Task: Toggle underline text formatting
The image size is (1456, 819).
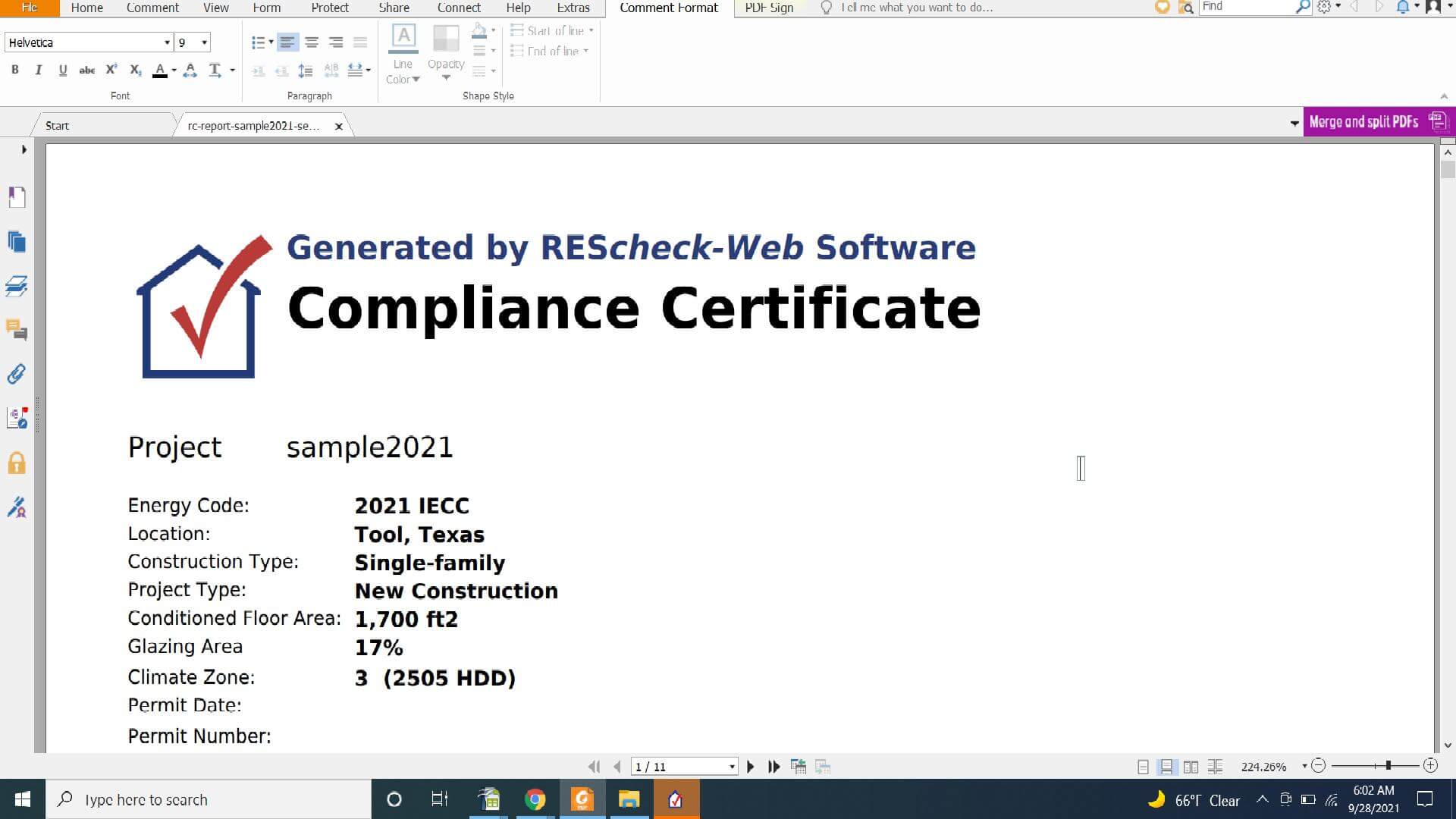Action: click(x=63, y=70)
